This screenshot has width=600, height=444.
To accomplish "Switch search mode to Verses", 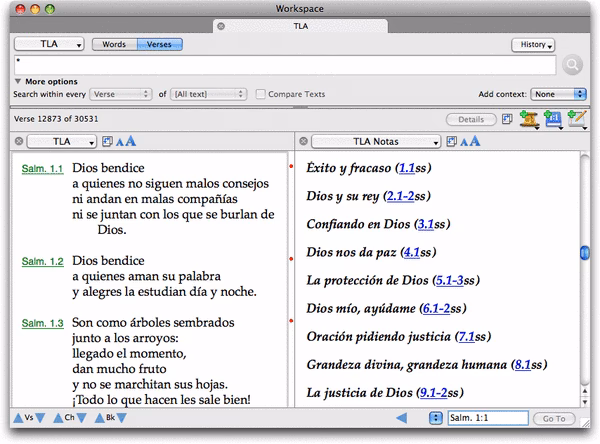I will click(x=159, y=44).
